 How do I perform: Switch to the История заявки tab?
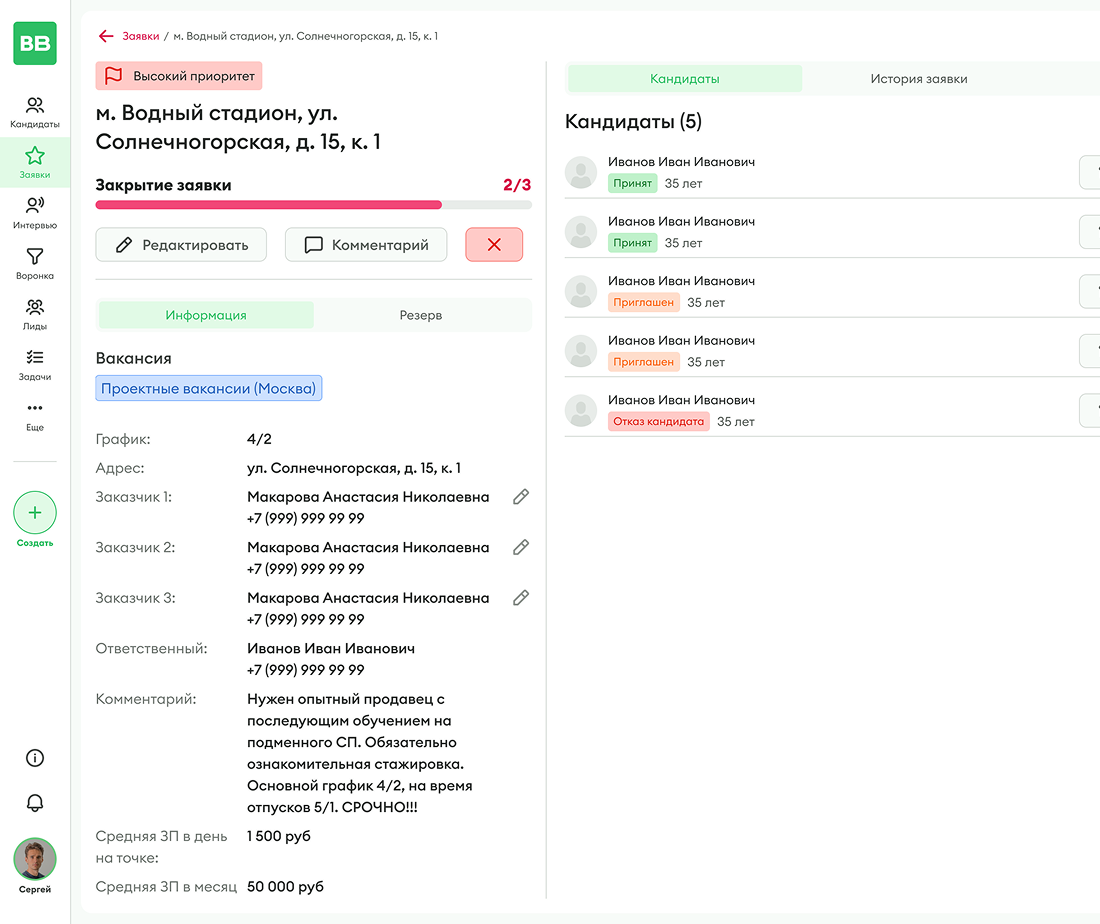pos(918,79)
